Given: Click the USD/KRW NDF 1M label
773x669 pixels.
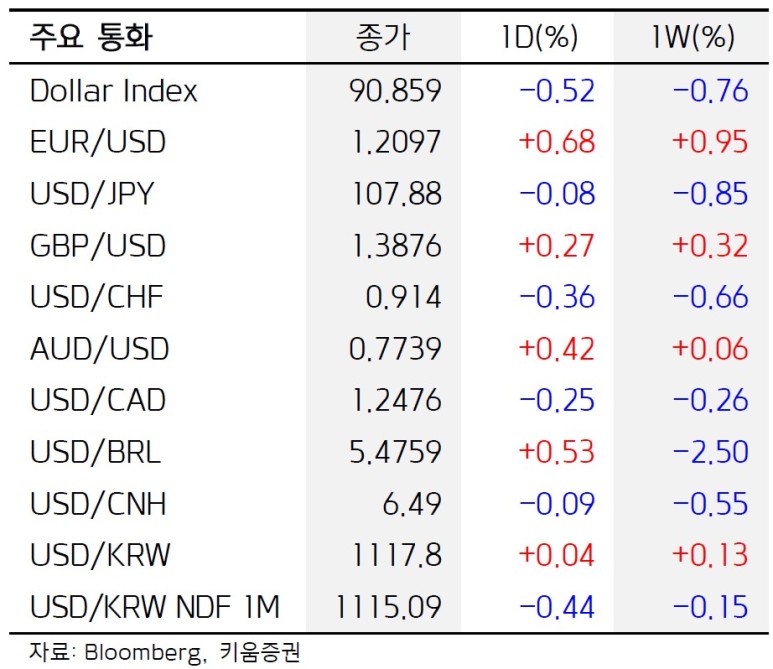Looking at the screenshot, I should click(x=155, y=606).
